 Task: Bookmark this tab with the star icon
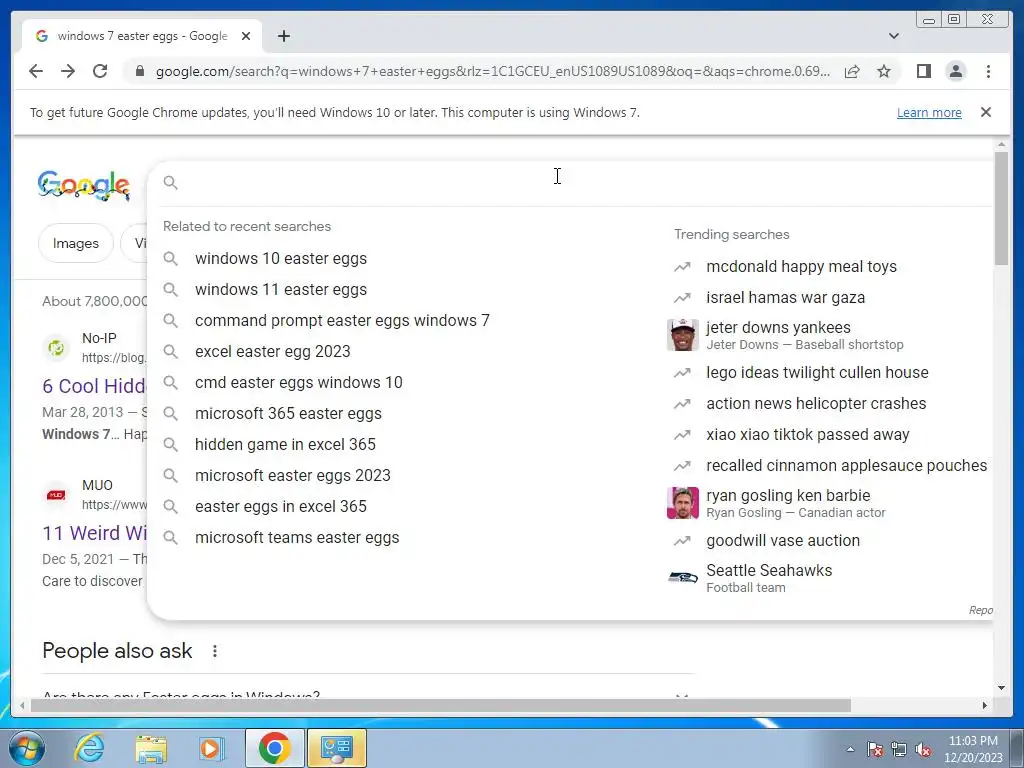click(x=884, y=71)
